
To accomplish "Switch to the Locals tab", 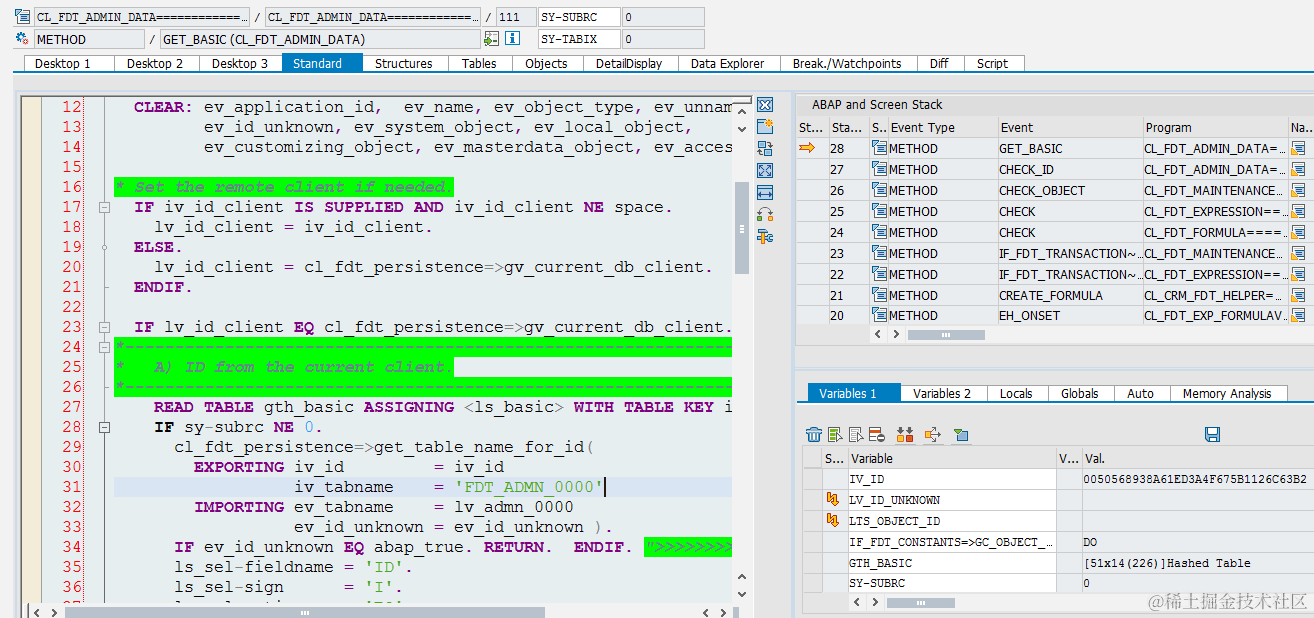I will (x=1016, y=393).
